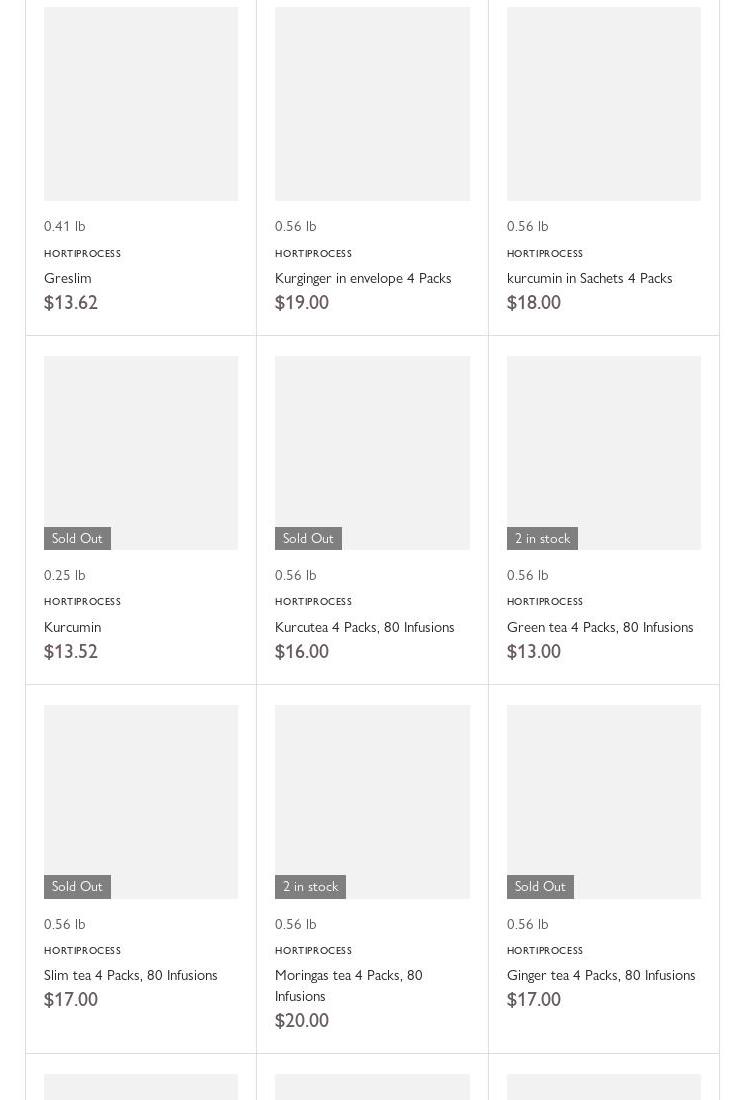Open Ginger tea 4 Packs, 80 Infusions
This screenshot has width=745, height=1100.
click(x=601, y=975)
